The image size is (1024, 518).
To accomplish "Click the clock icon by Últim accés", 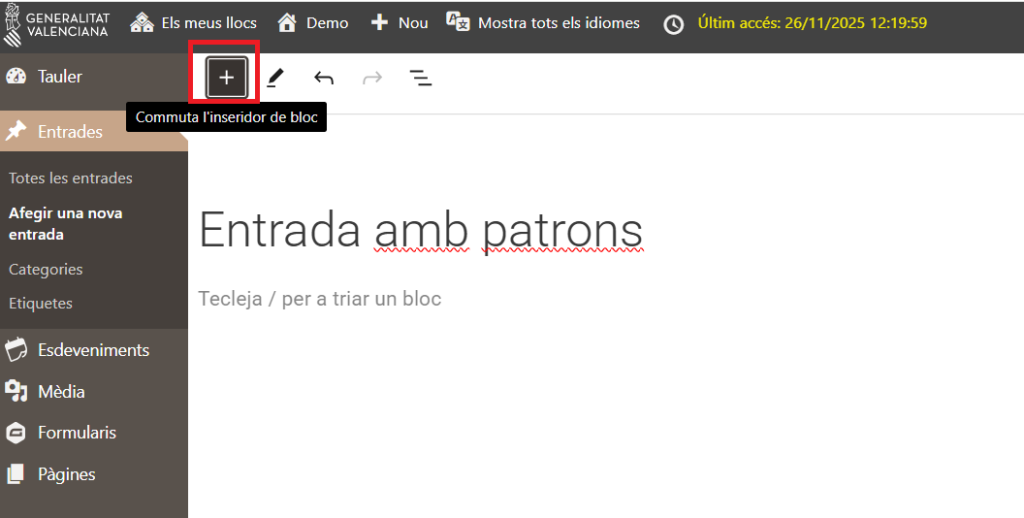I will 674,24.
